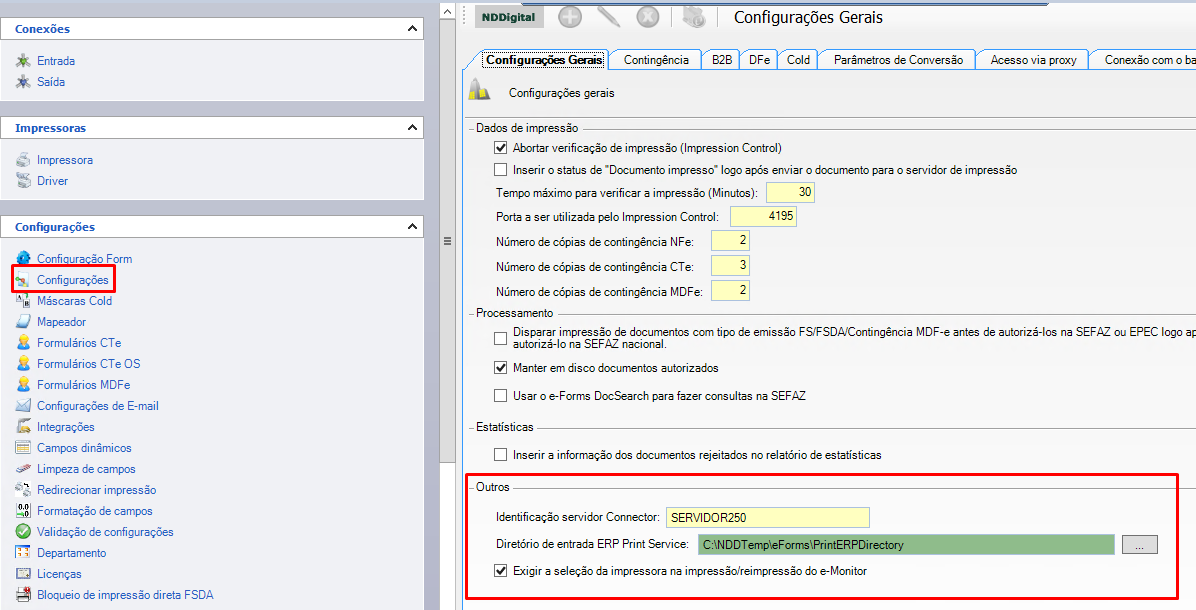The width and height of the screenshot is (1196, 610).
Task: Collapse the Impressoras panel
Action: click(413, 128)
